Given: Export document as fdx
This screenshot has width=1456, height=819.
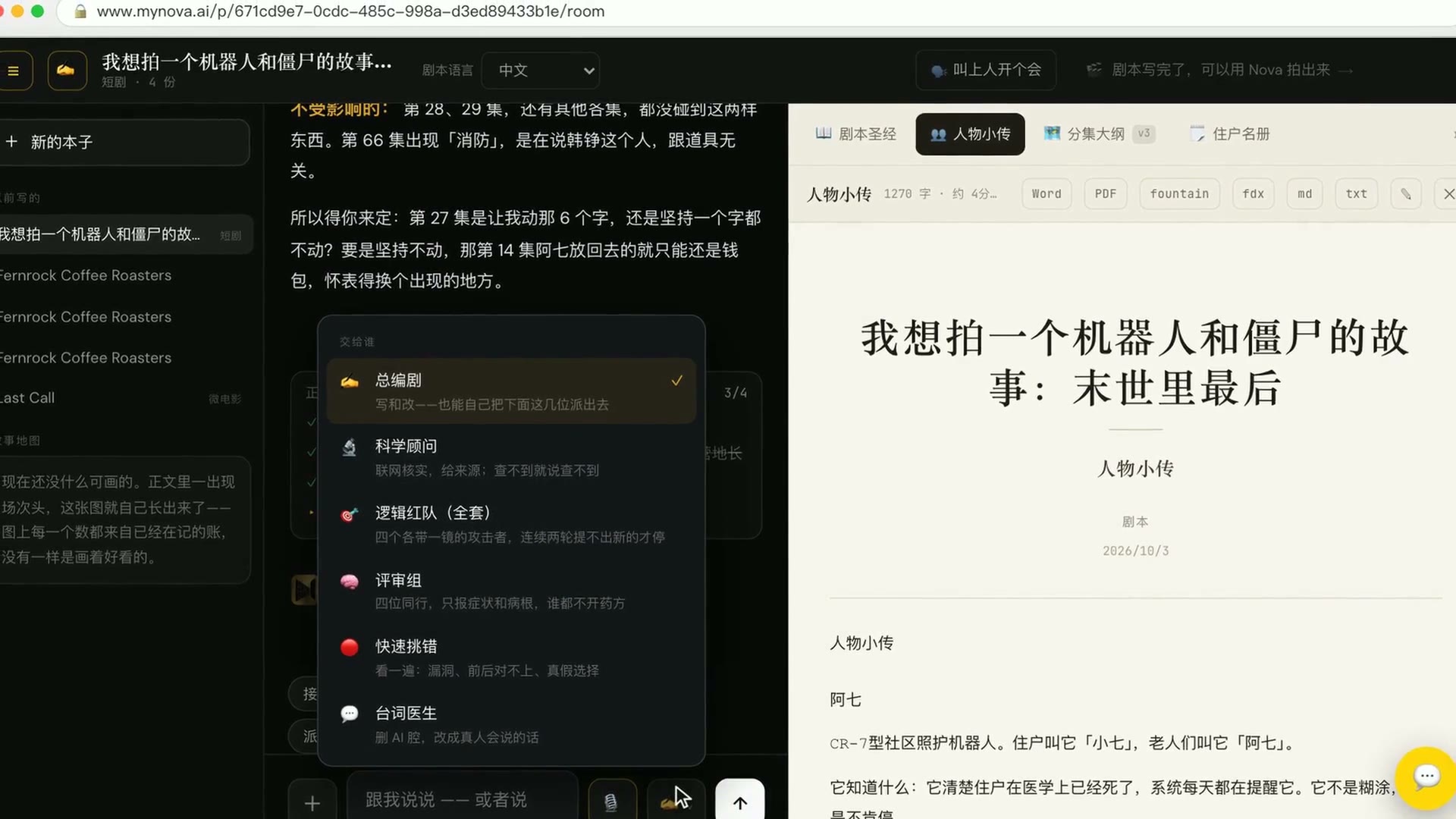Looking at the screenshot, I should (1253, 194).
